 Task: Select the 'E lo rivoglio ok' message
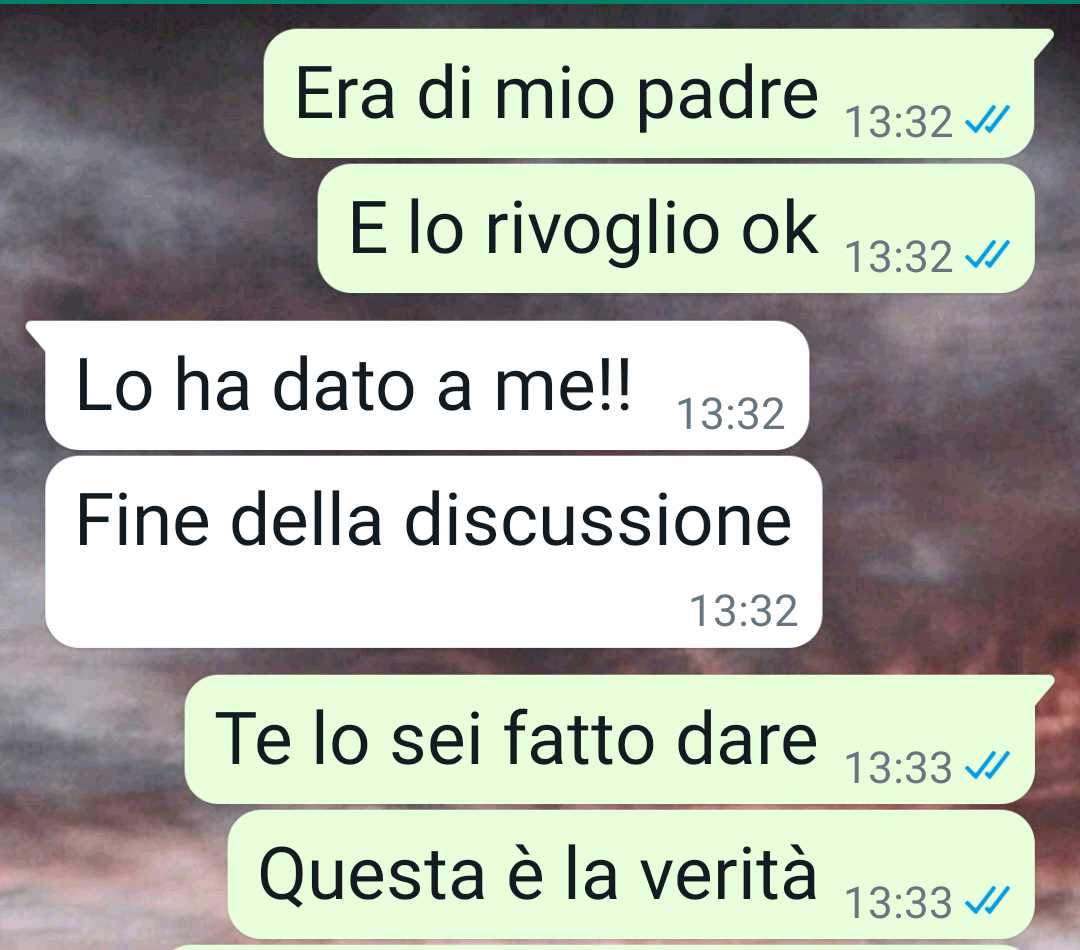(676, 228)
